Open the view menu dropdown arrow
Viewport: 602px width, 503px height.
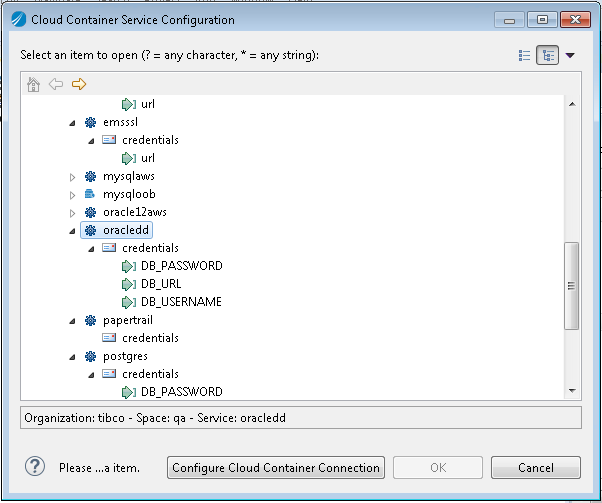(x=570, y=56)
